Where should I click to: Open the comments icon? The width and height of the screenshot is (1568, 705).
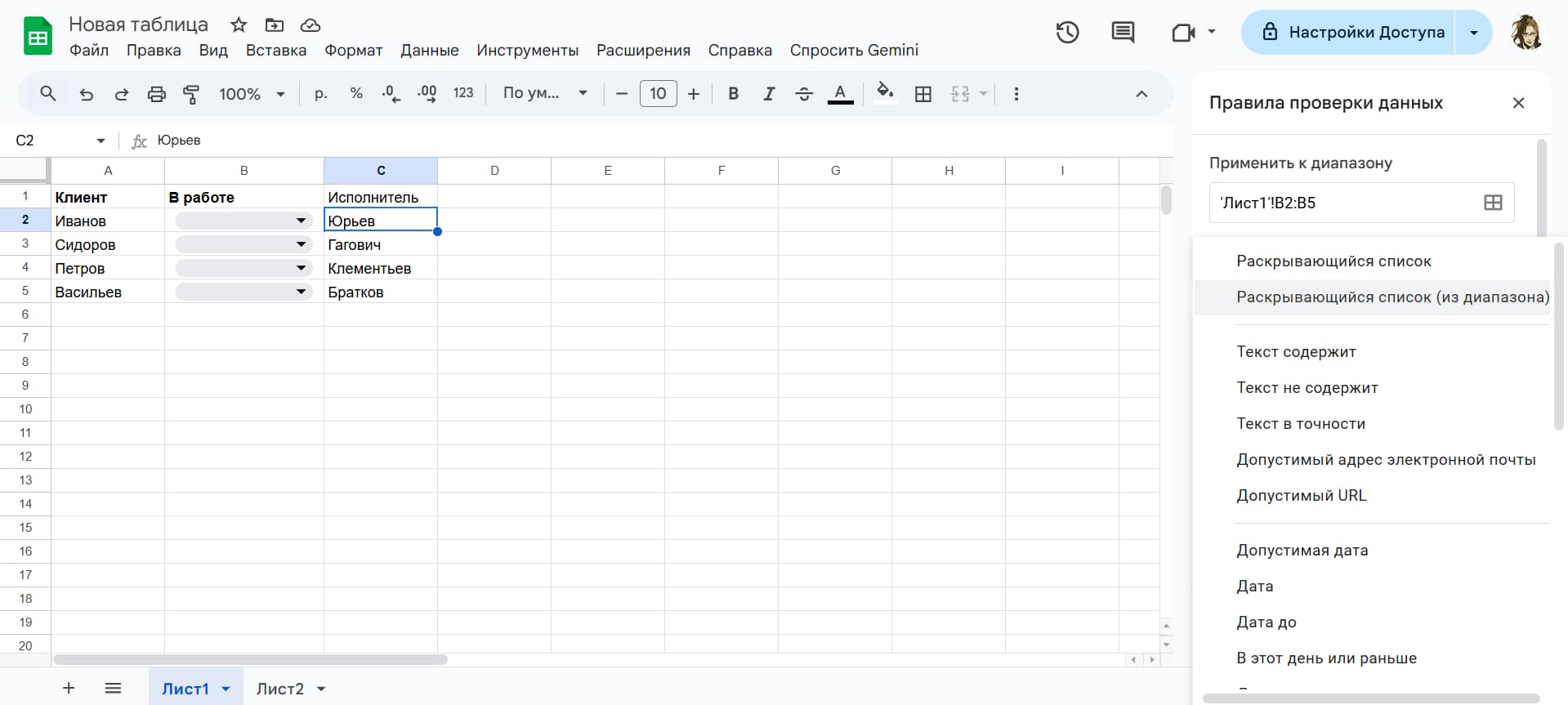(x=1123, y=33)
